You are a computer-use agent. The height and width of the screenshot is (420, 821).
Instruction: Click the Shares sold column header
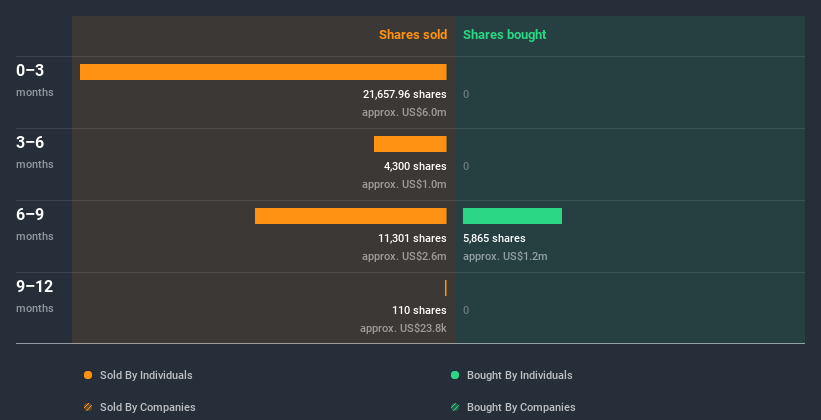click(413, 35)
